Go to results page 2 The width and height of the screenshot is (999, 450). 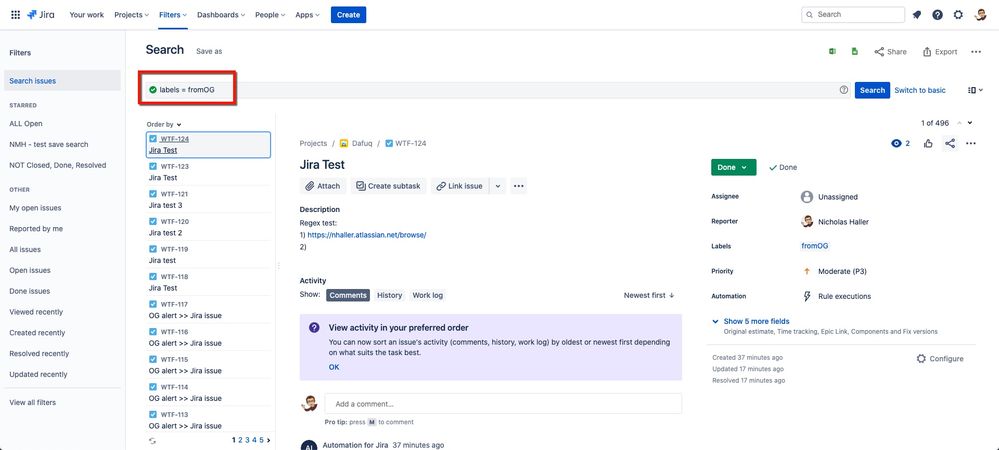[x=240, y=440]
